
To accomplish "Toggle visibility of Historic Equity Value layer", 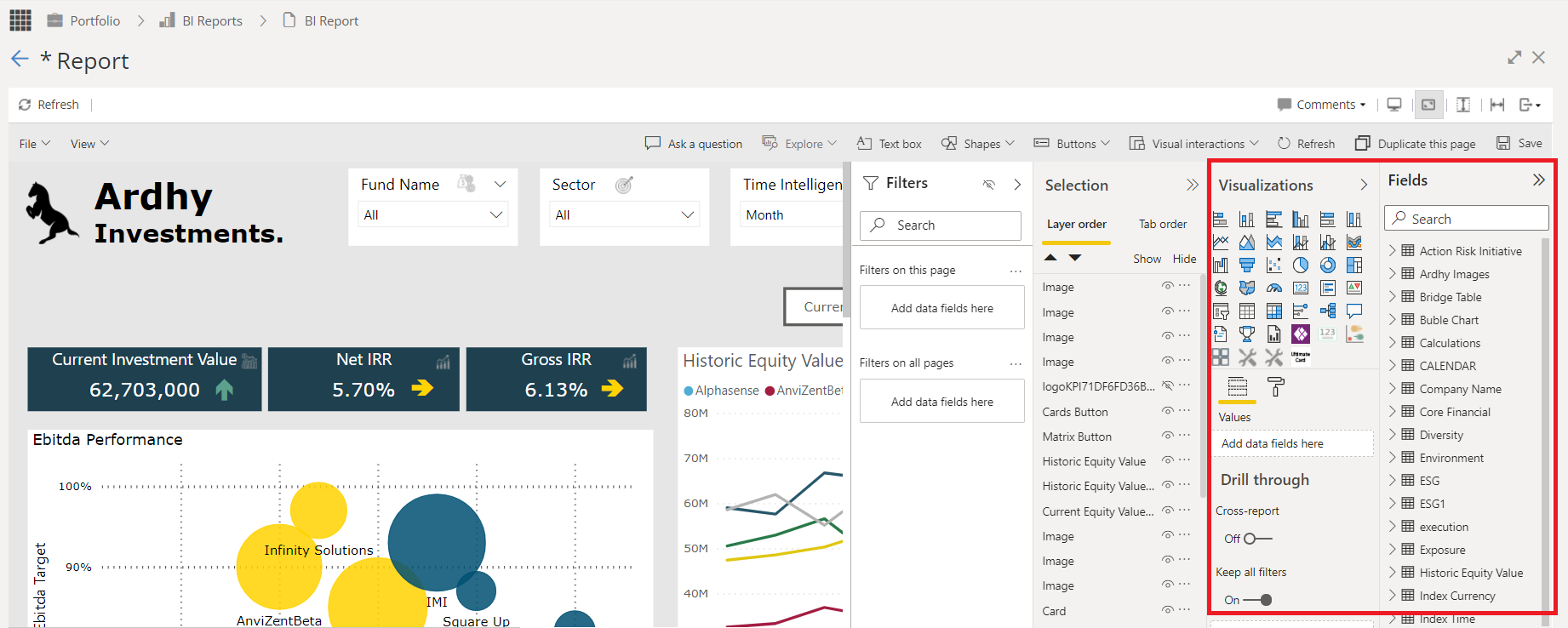I will coord(1168,460).
